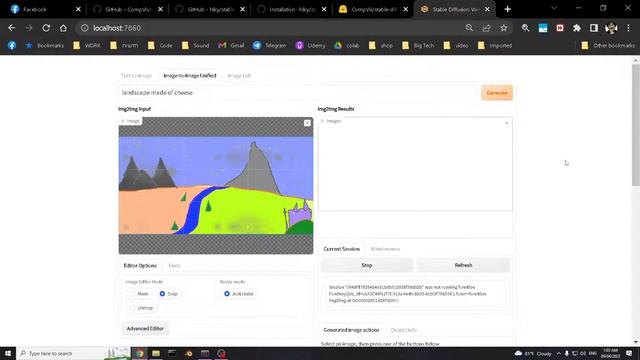Open the Advanced Editor button
The image size is (640, 360).
tap(145, 329)
